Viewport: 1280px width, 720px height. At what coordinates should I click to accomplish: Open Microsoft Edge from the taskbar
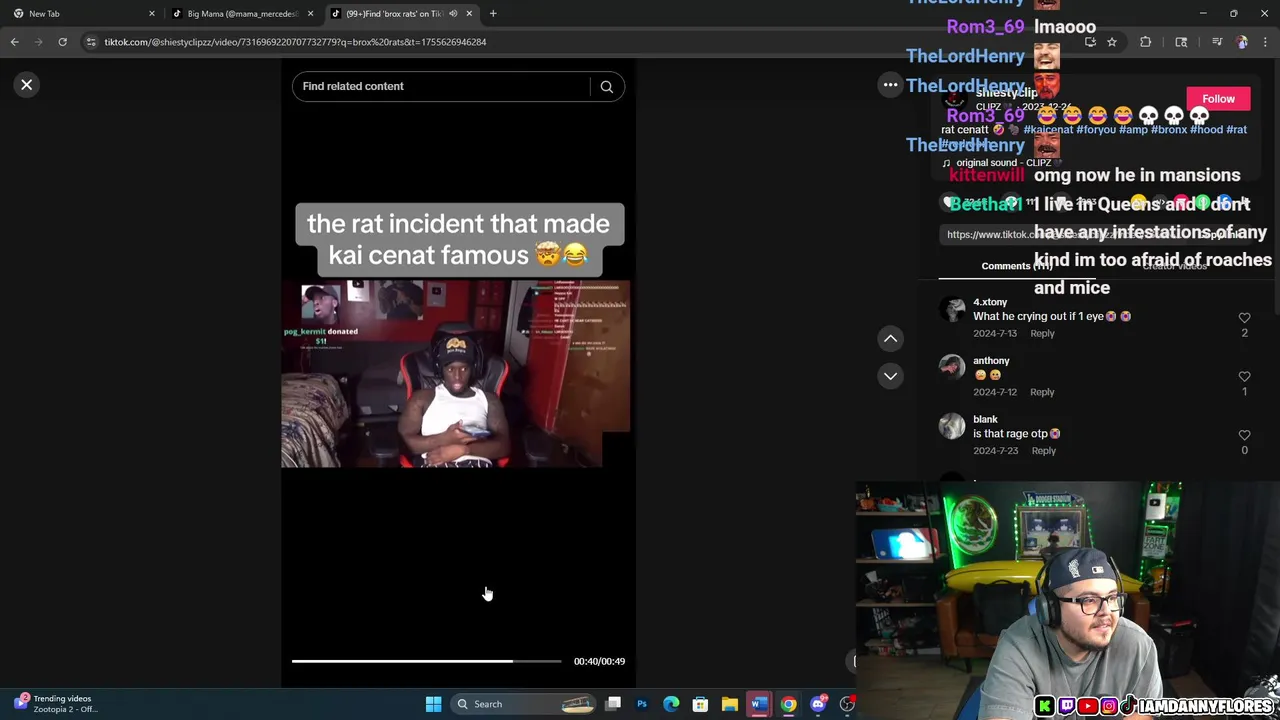coord(671,704)
